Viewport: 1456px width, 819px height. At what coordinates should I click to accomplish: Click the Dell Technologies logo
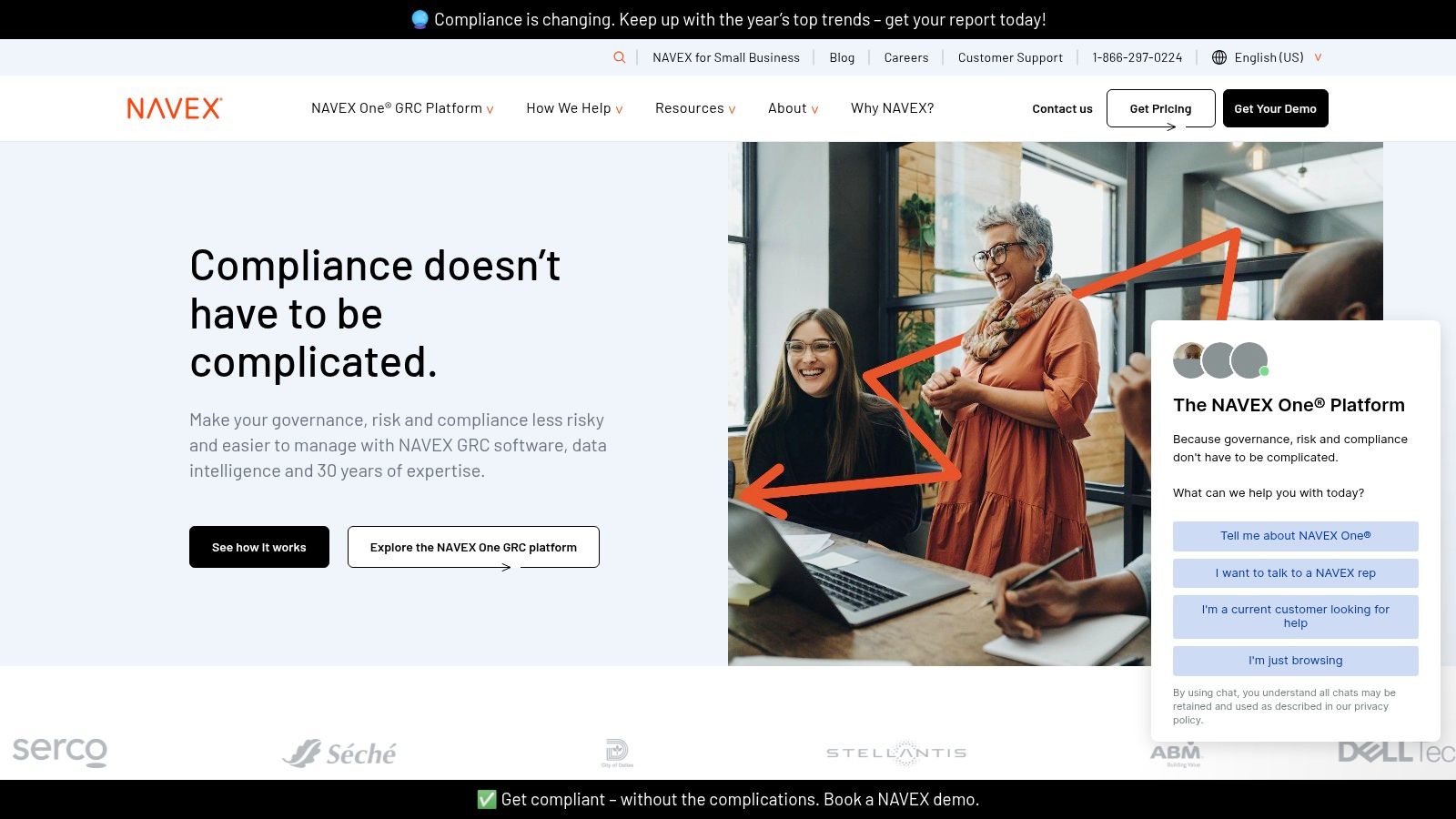[1397, 753]
